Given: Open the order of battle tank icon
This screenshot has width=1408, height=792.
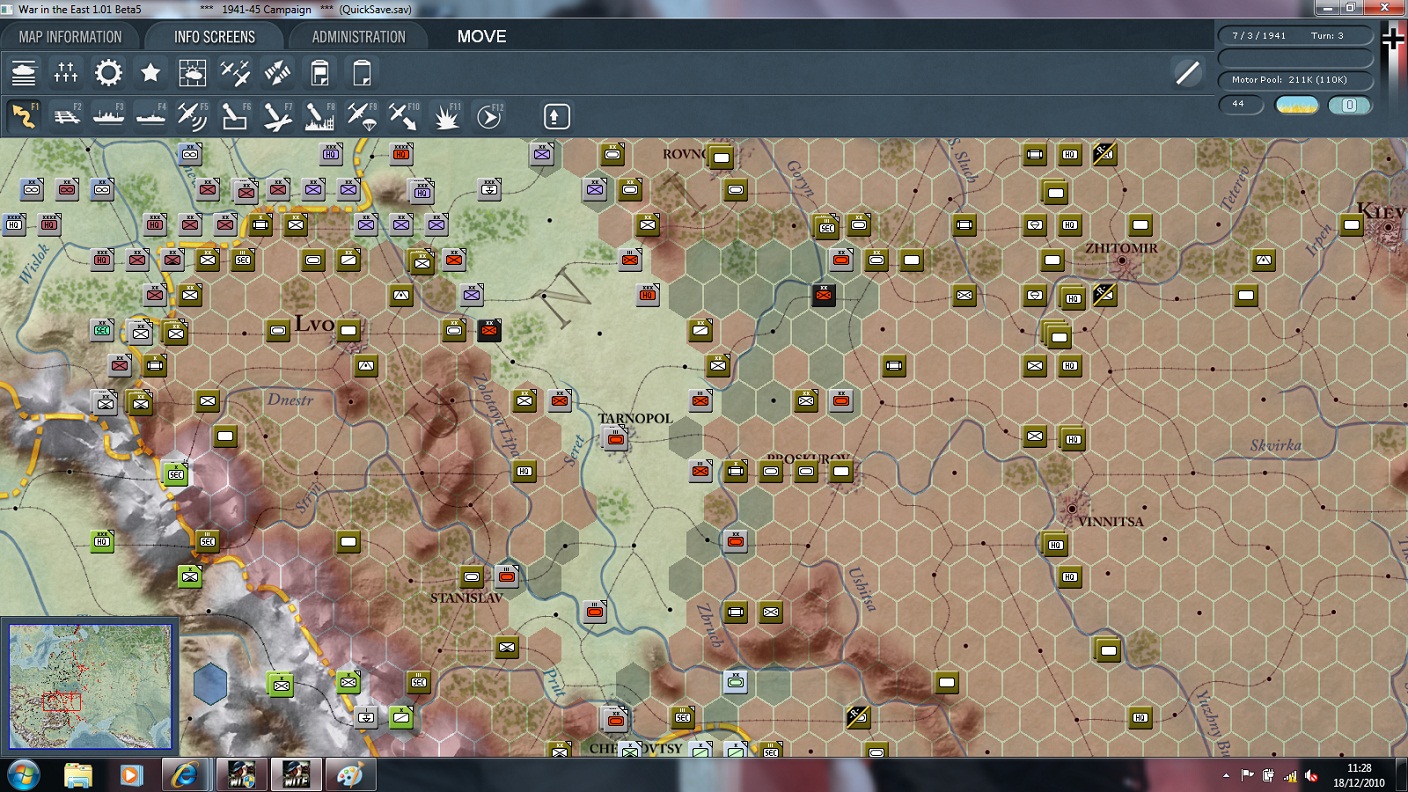Looking at the screenshot, I should coord(24,73).
